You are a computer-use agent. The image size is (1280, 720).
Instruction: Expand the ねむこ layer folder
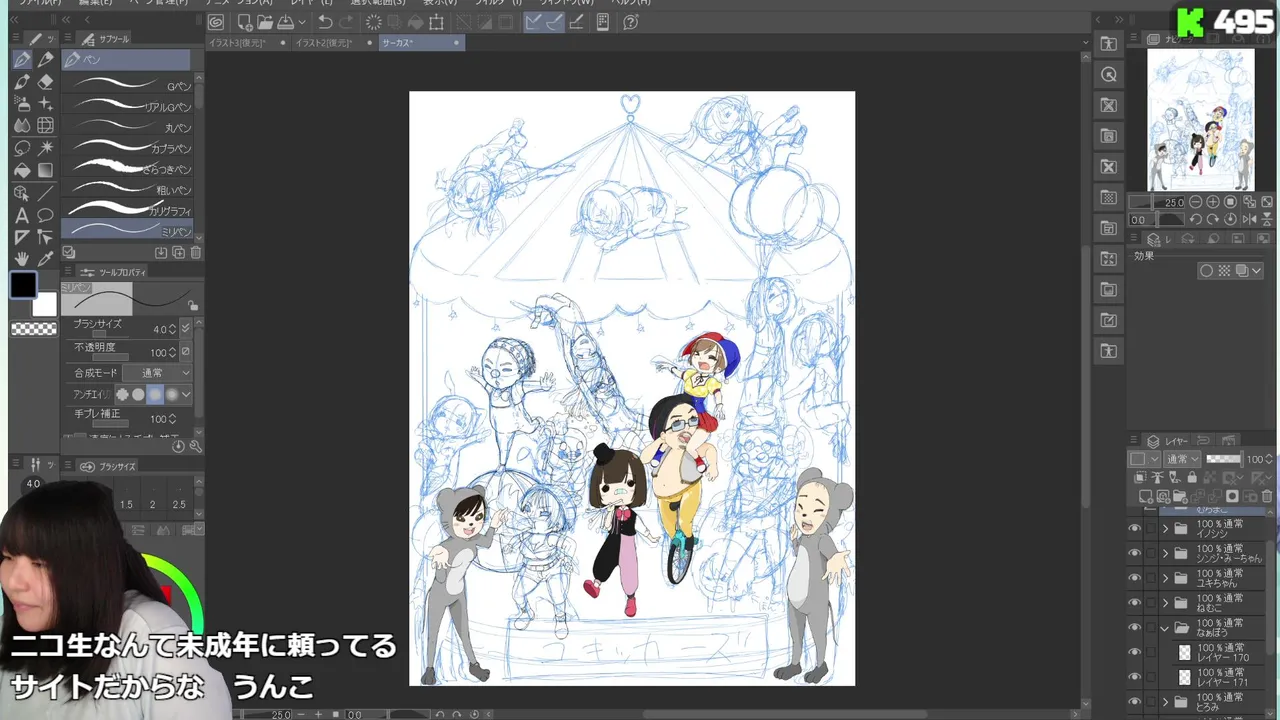click(1165, 603)
